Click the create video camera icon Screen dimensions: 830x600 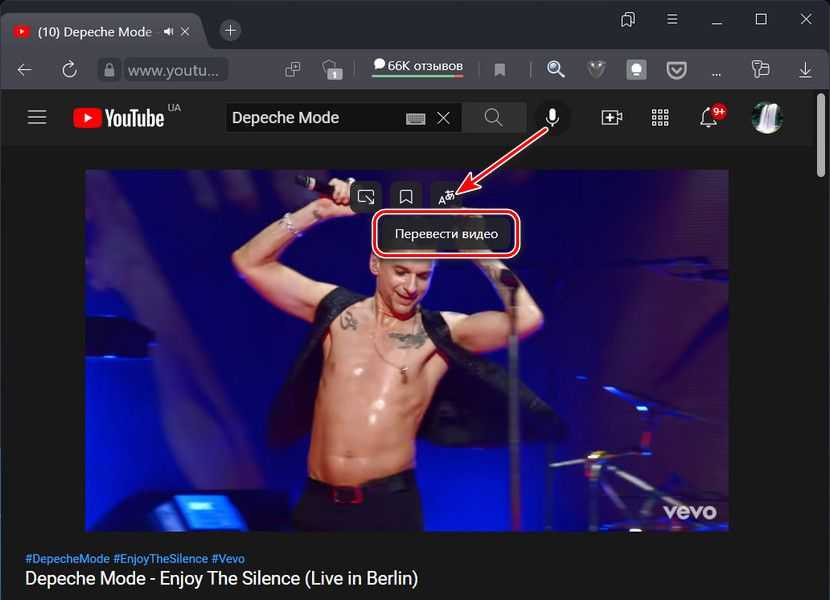(611, 118)
